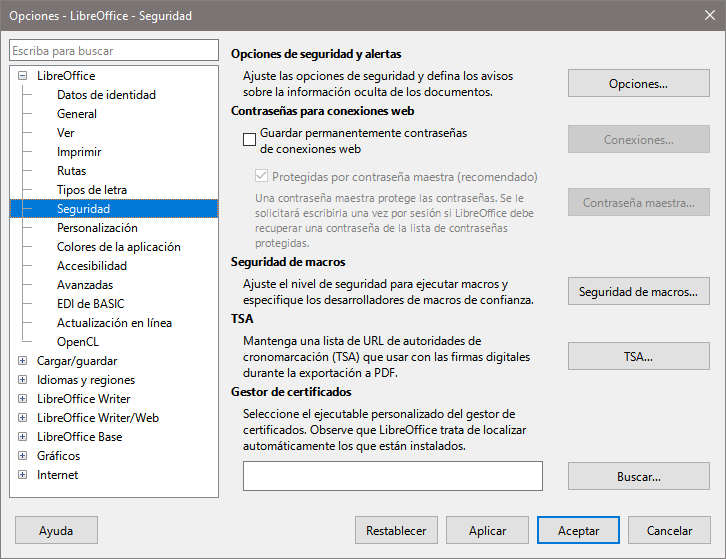Viewport: 726px width, 559px height.
Task: Click the Conexiones... button
Action: click(638, 139)
